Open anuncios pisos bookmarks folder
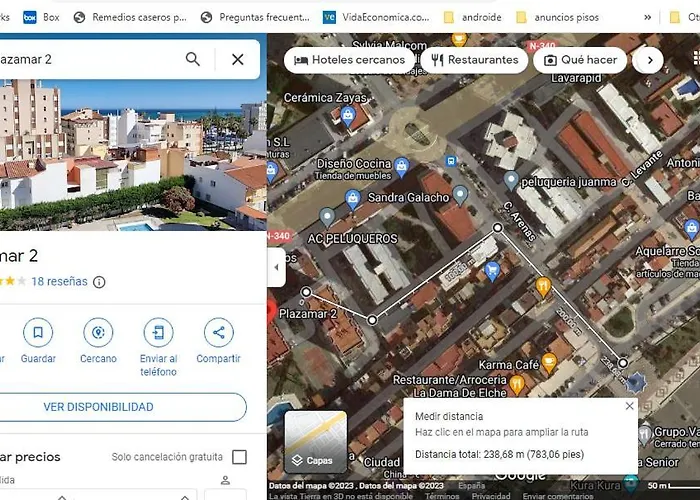The height and width of the screenshot is (500, 700). [558, 17]
